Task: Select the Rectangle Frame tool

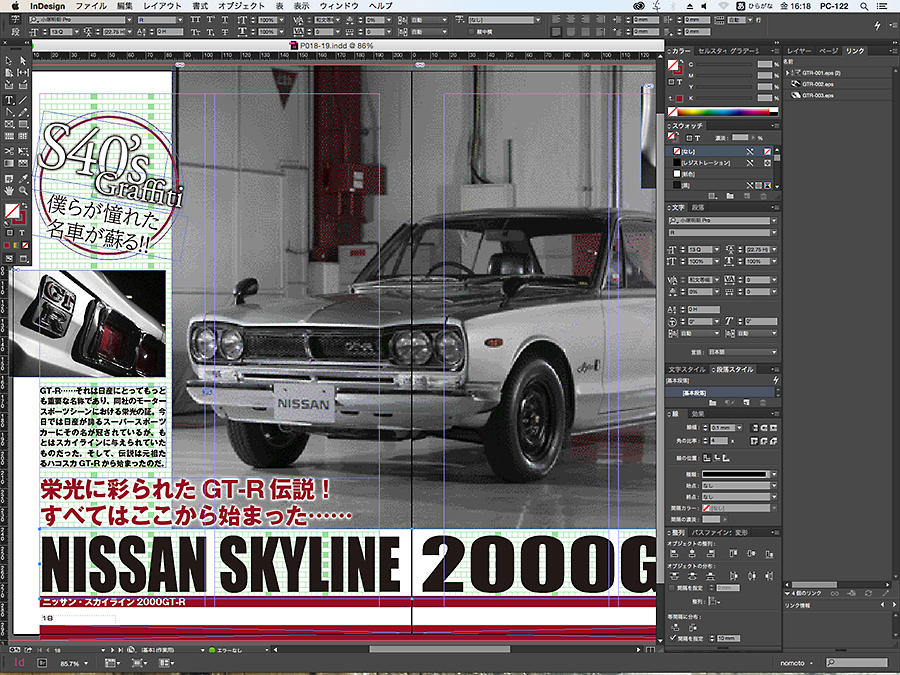Action: pos(9,125)
